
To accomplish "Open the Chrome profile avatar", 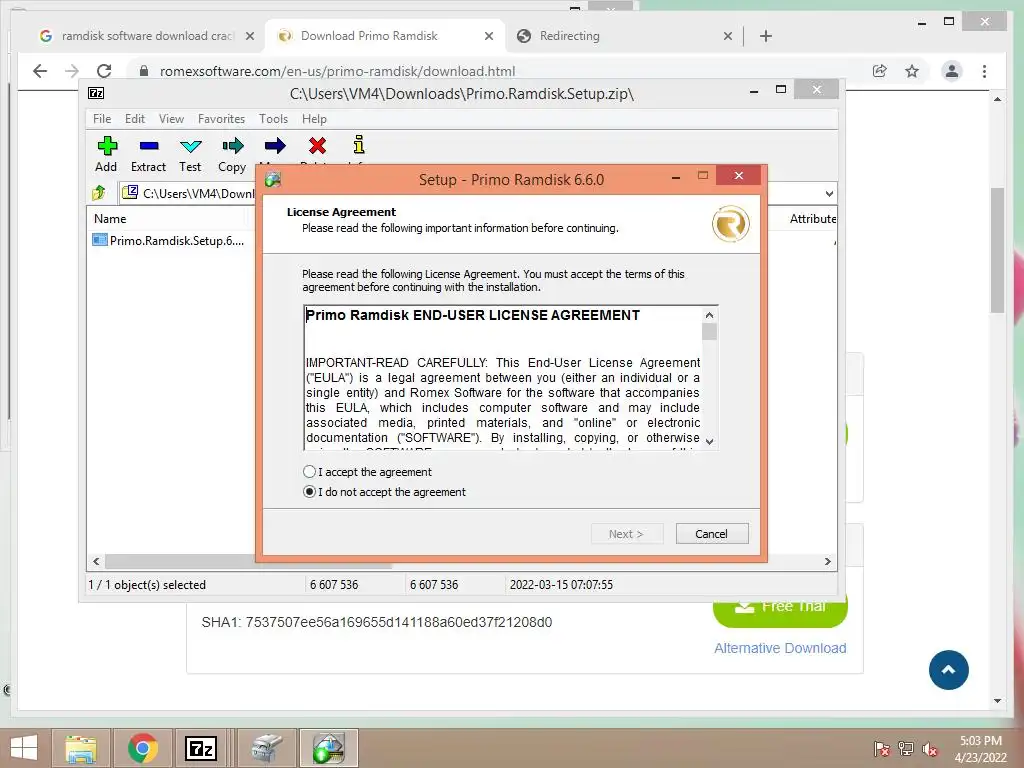I will pyautogui.click(x=952, y=71).
